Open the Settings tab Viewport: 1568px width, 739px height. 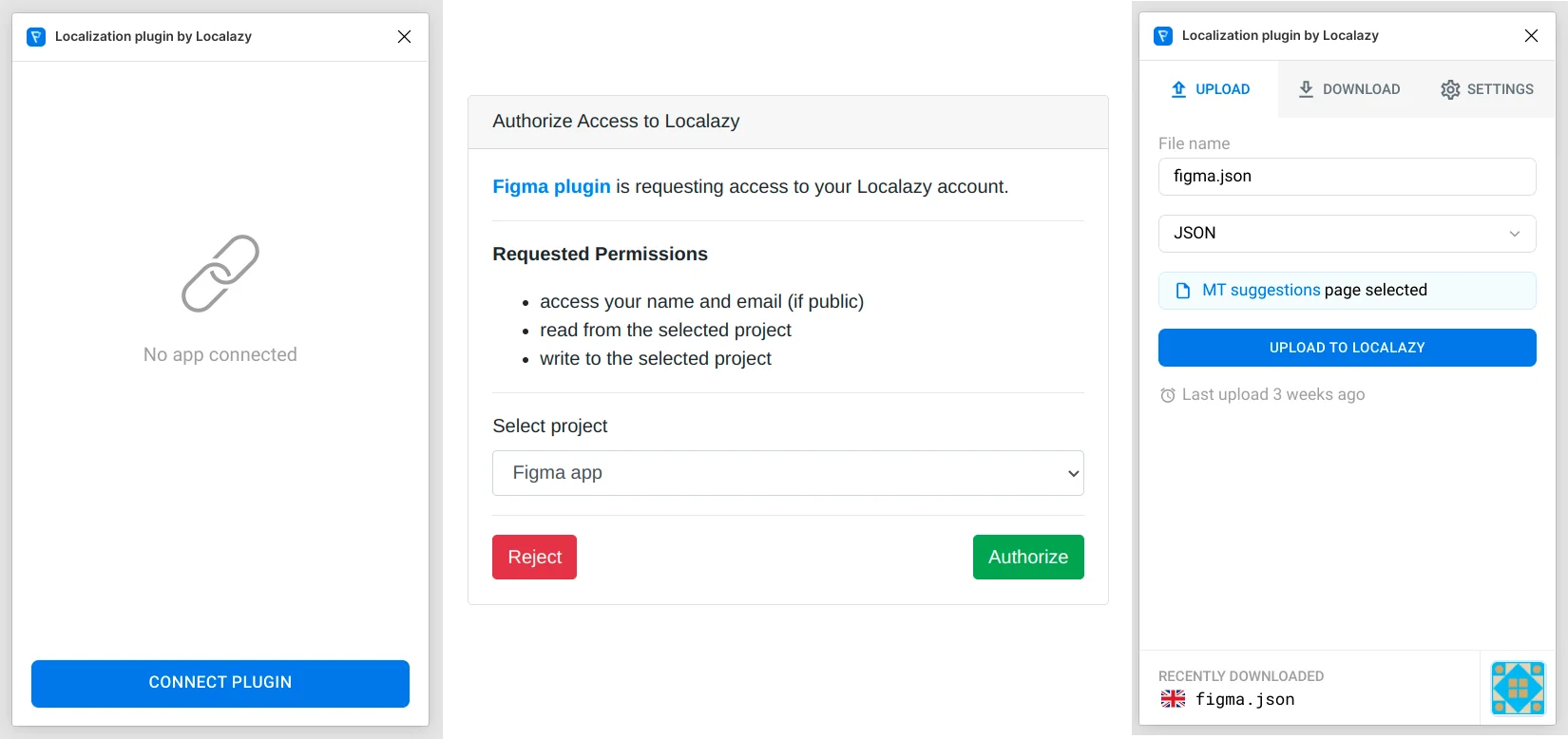[1487, 89]
